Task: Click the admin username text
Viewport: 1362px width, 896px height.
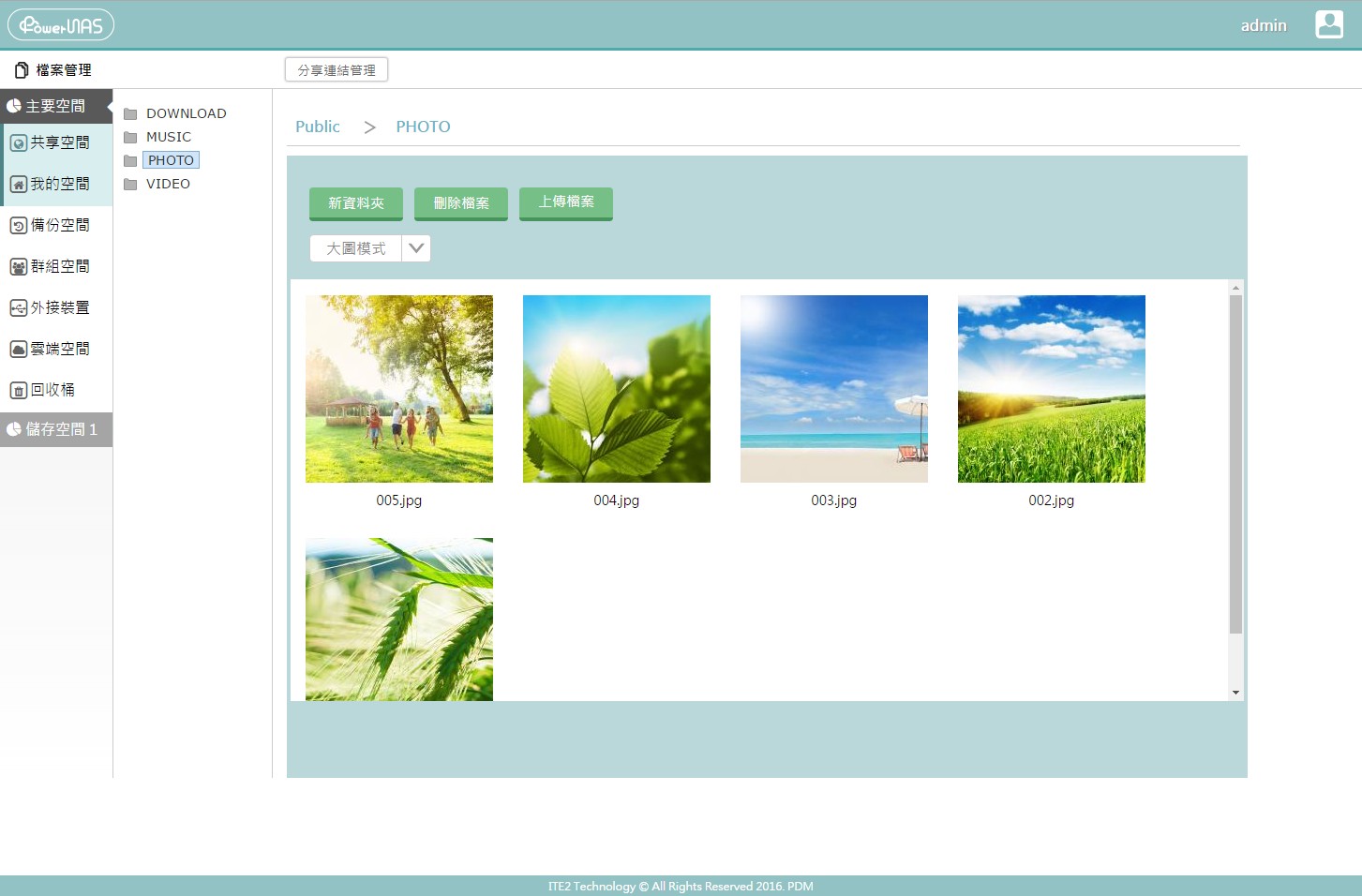Action: point(1264,25)
